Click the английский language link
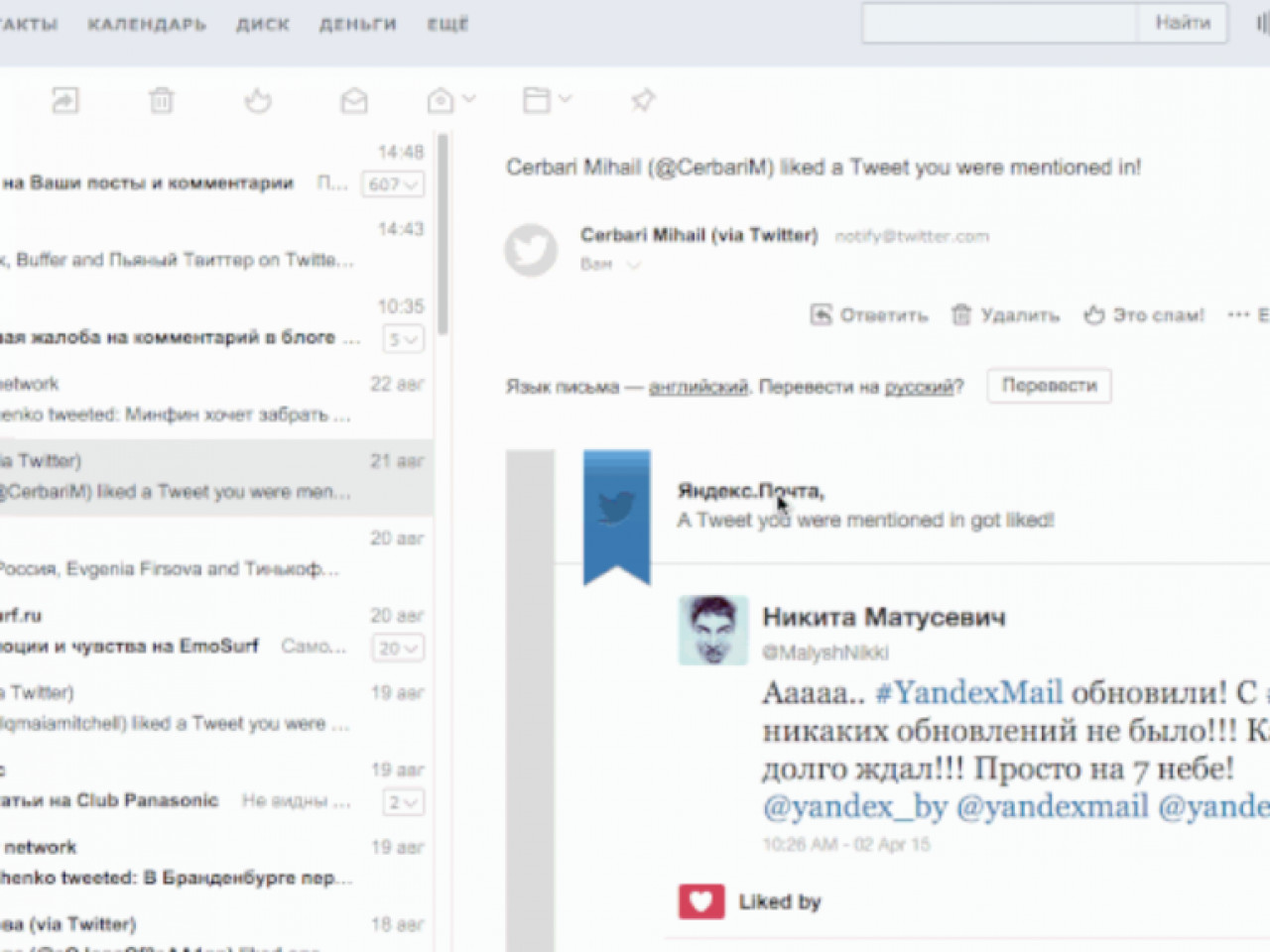This screenshot has width=1270, height=952. 698,387
